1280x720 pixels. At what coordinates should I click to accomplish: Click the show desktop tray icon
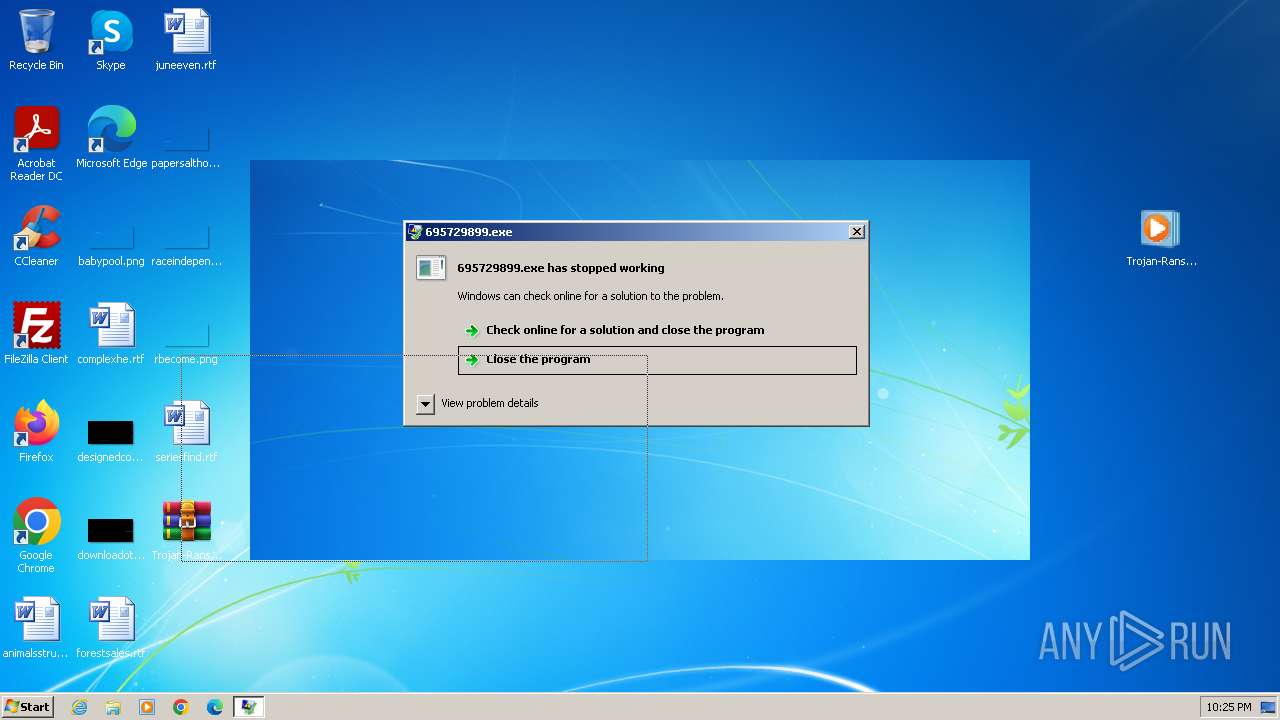tap(1268, 707)
